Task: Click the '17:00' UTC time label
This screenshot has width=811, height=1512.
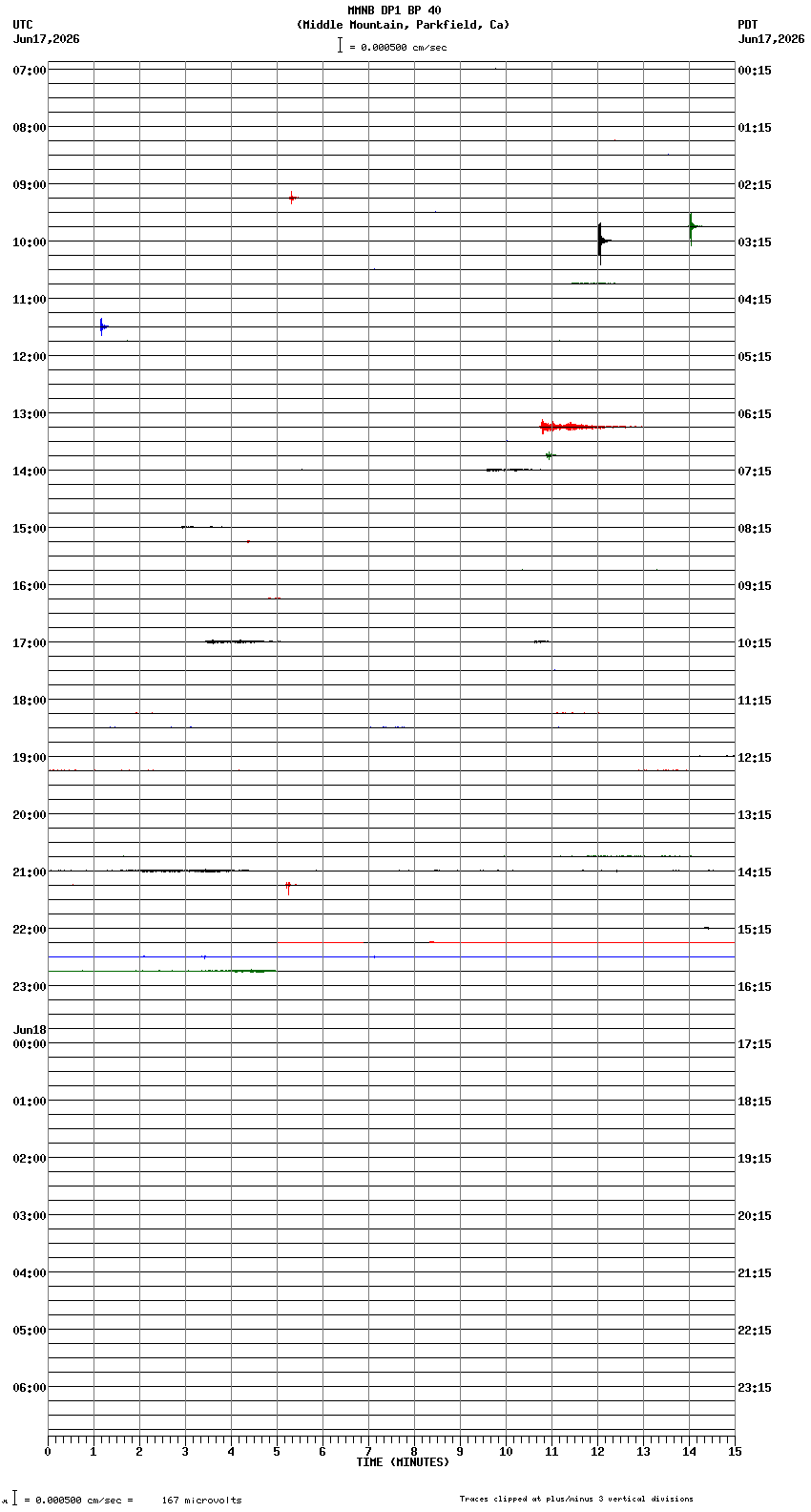Action: pyautogui.click(x=30, y=643)
